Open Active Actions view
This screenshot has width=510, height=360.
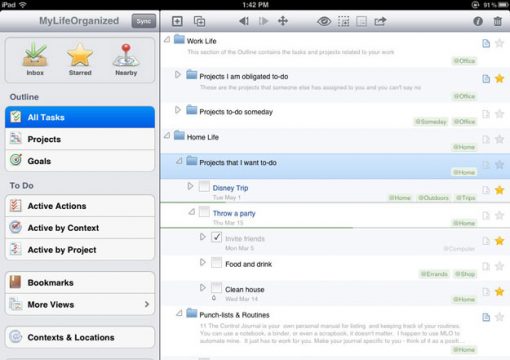click(80, 206)
